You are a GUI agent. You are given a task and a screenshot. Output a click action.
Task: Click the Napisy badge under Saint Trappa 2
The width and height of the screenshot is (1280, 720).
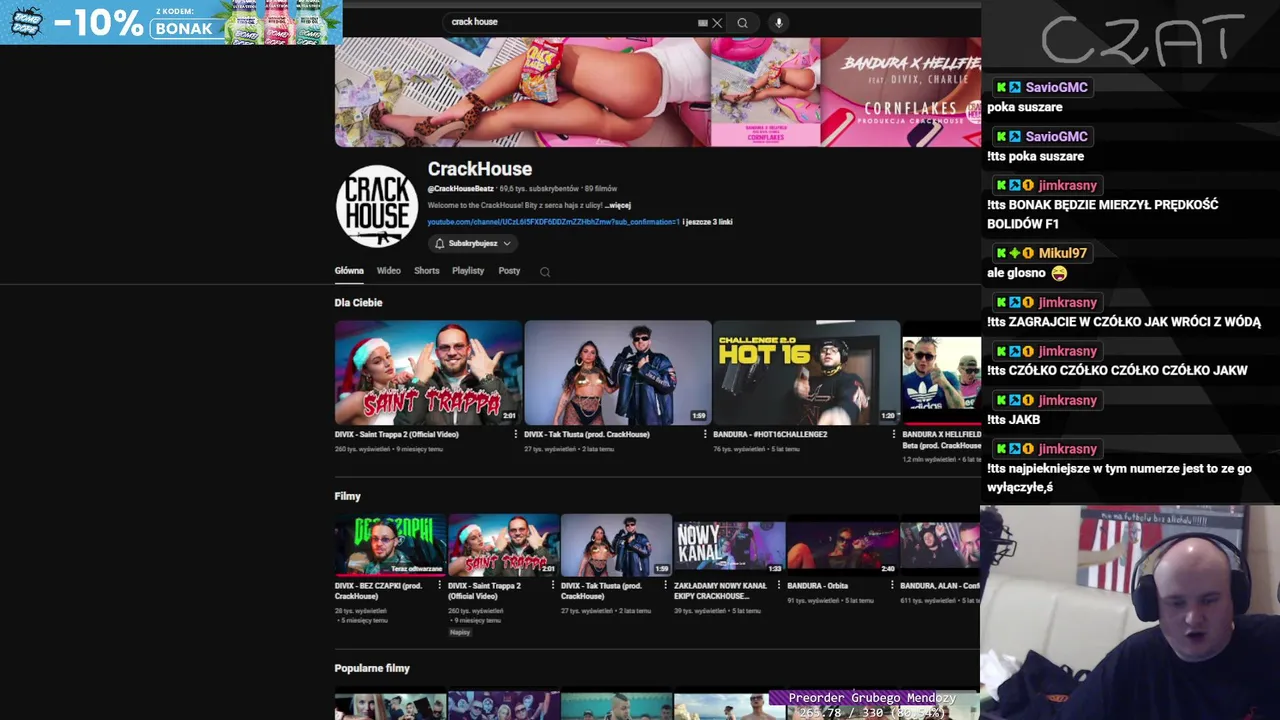pos(460,632)
